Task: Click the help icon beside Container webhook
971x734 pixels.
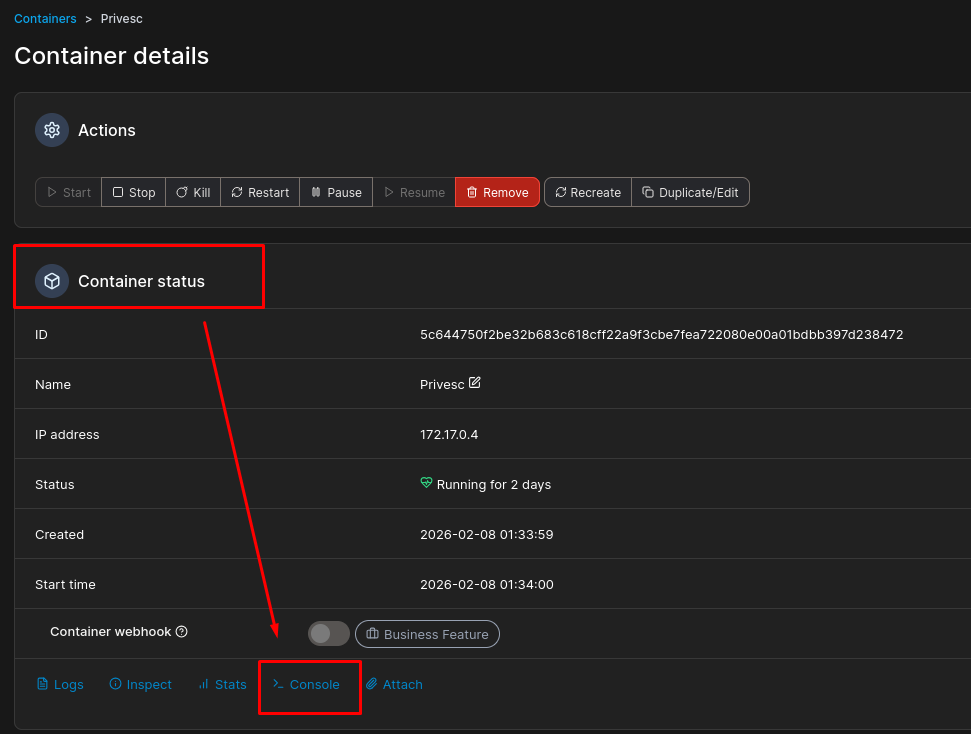Action: tap(182, 632)
